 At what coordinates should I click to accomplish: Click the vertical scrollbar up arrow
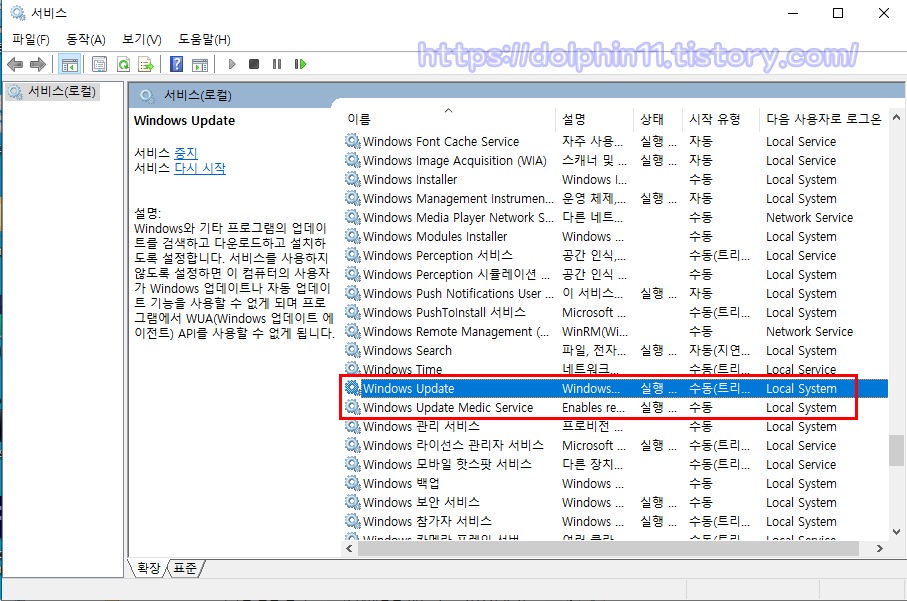pos(897,117)
